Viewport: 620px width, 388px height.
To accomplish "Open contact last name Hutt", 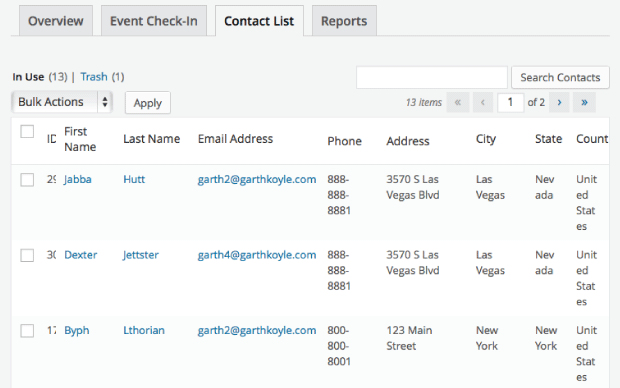I will coord(134,180).
